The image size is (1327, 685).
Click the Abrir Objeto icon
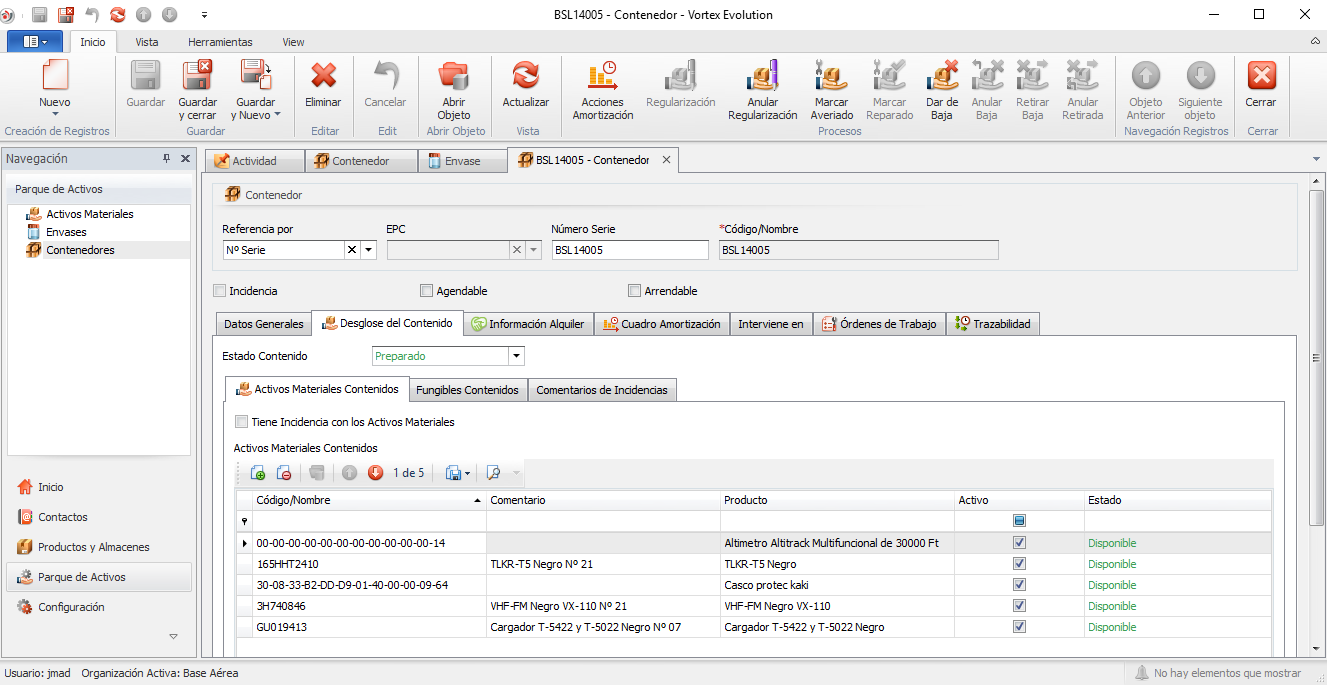(x=454, y=76)
